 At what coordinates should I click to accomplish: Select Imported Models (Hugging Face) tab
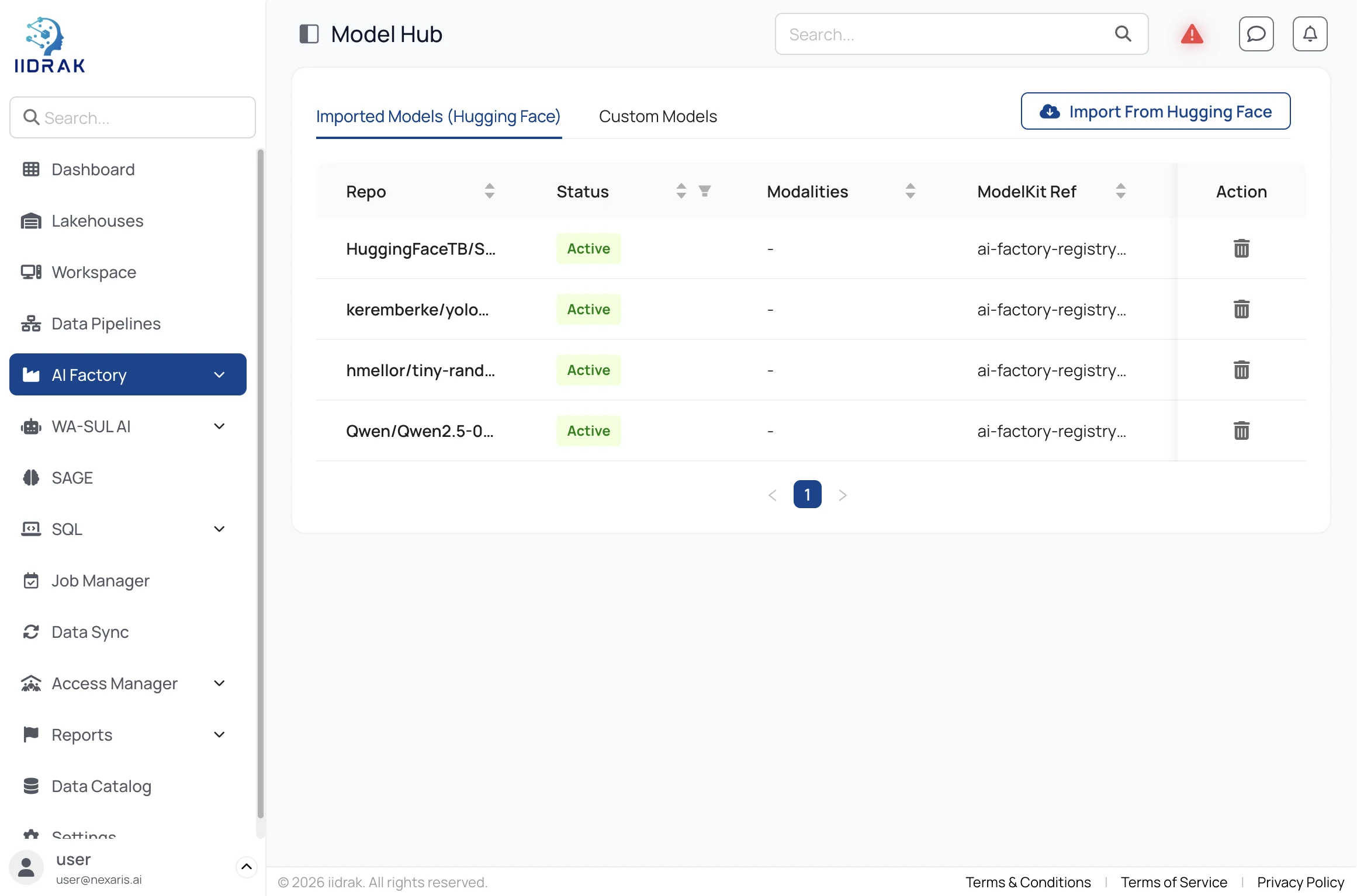point(438,116)
